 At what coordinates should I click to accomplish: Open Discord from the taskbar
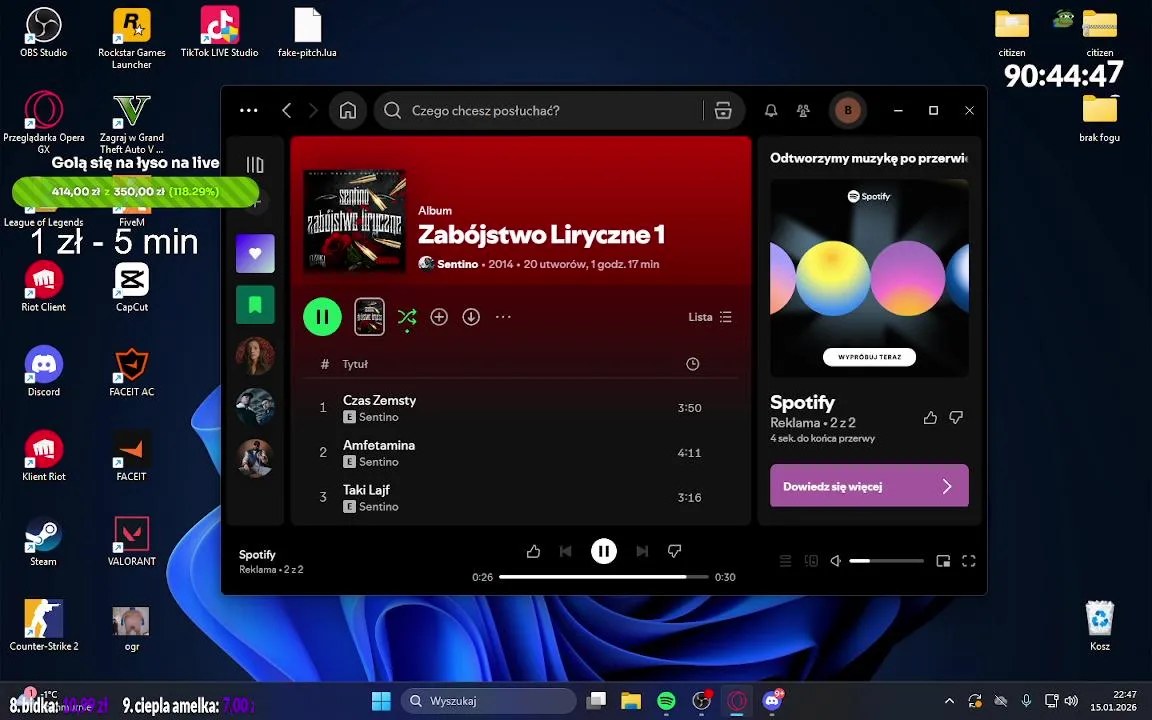772,701
